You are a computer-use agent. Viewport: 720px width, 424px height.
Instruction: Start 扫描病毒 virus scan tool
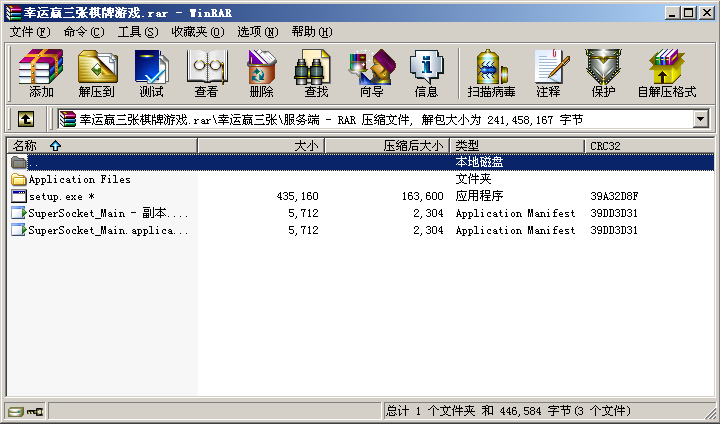[489, 73]
